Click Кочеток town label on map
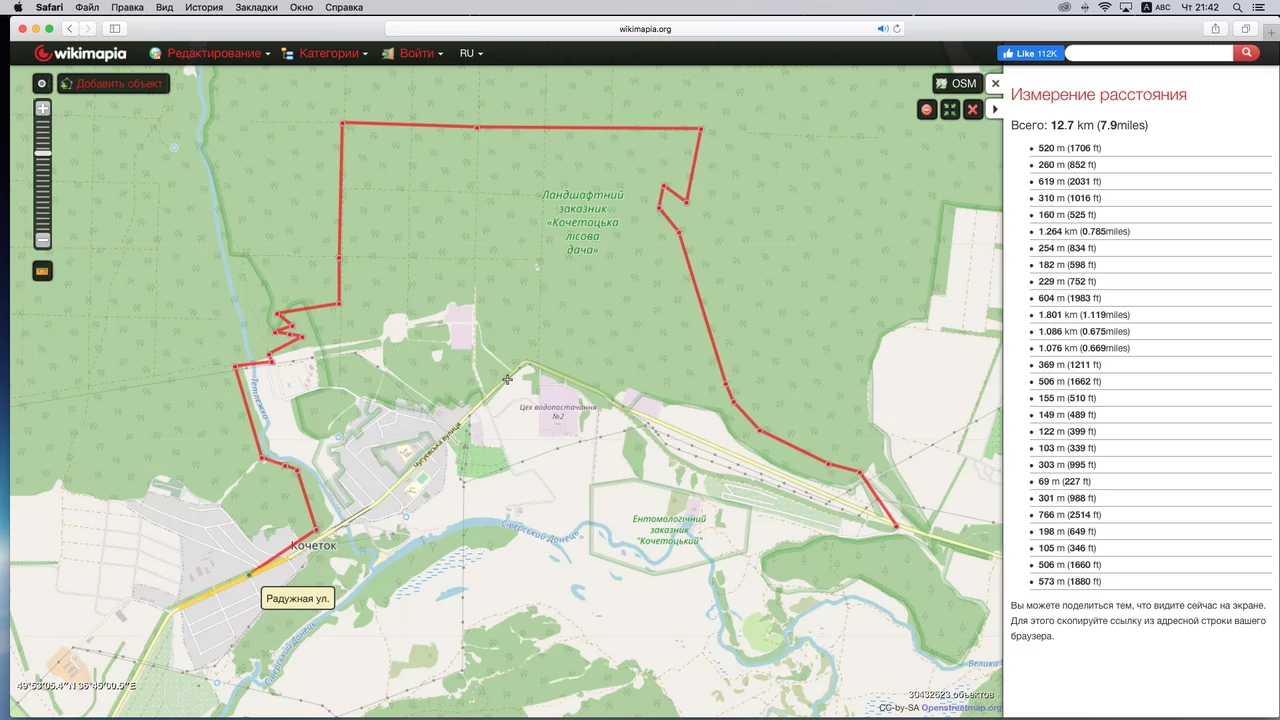Image resolution: width=1280 pixels, height=720 pixels. pyautogui.click(x=313, y=546)
